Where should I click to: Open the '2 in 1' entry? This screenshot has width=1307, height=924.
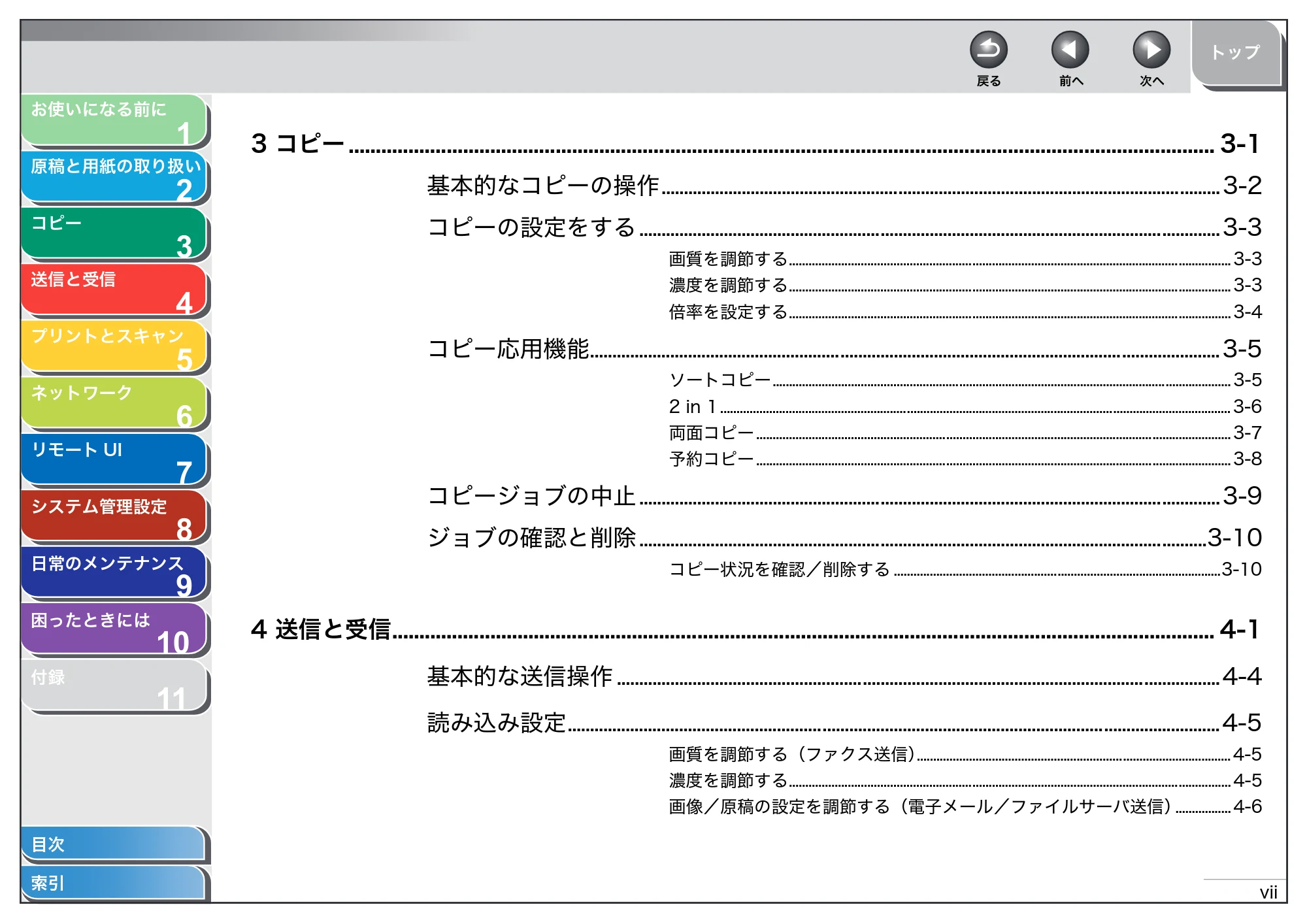[x=965, y=406]
